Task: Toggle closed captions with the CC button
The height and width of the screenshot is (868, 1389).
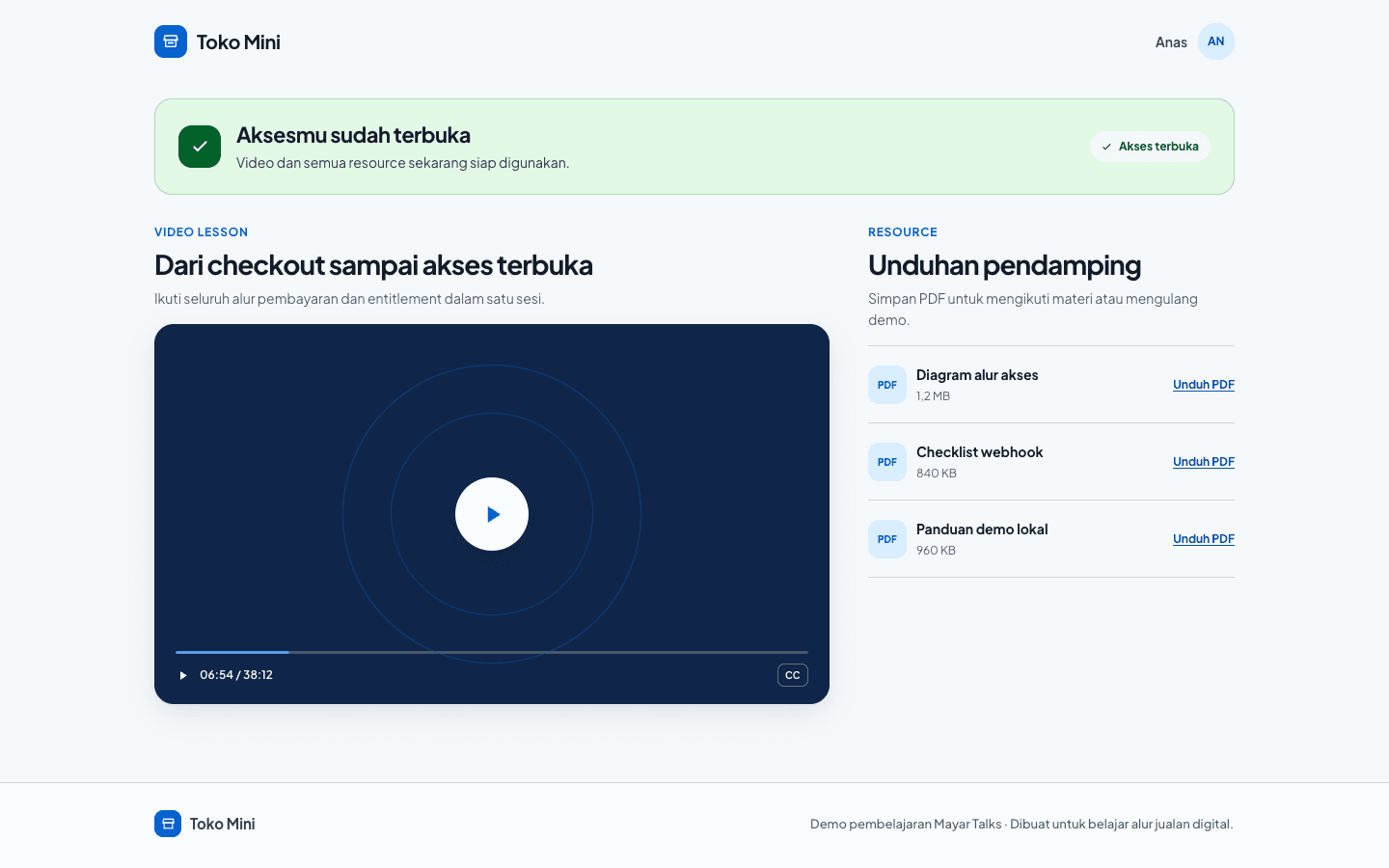Action: 793,675
